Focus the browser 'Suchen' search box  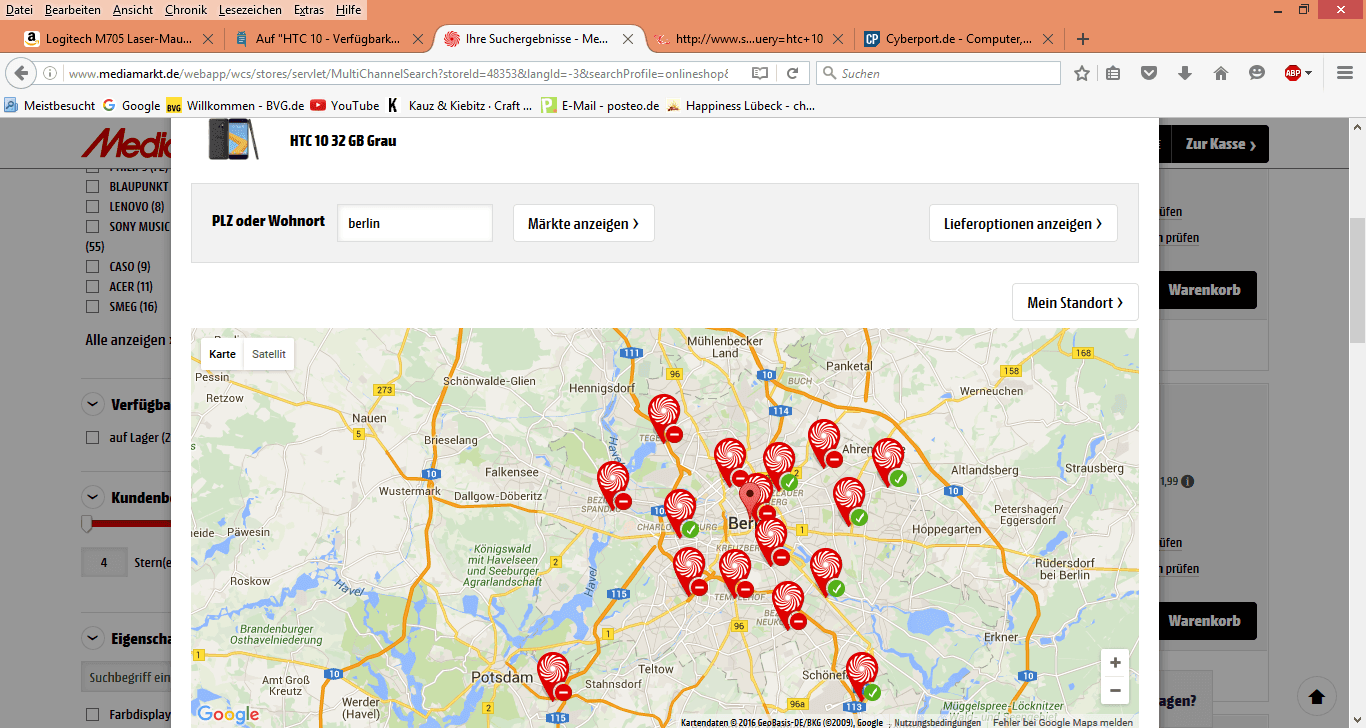pos(938,73)
